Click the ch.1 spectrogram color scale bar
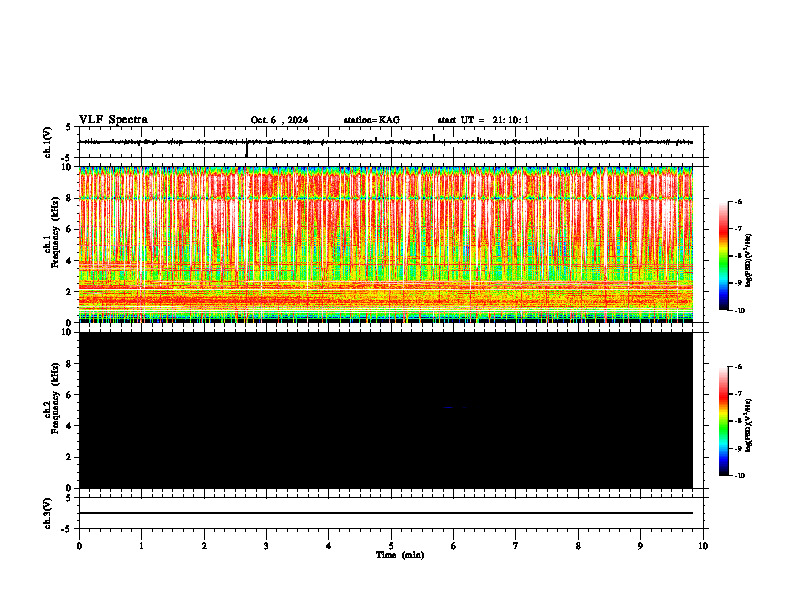The height and width of the screenshot is (612, 792). (724, 256)
